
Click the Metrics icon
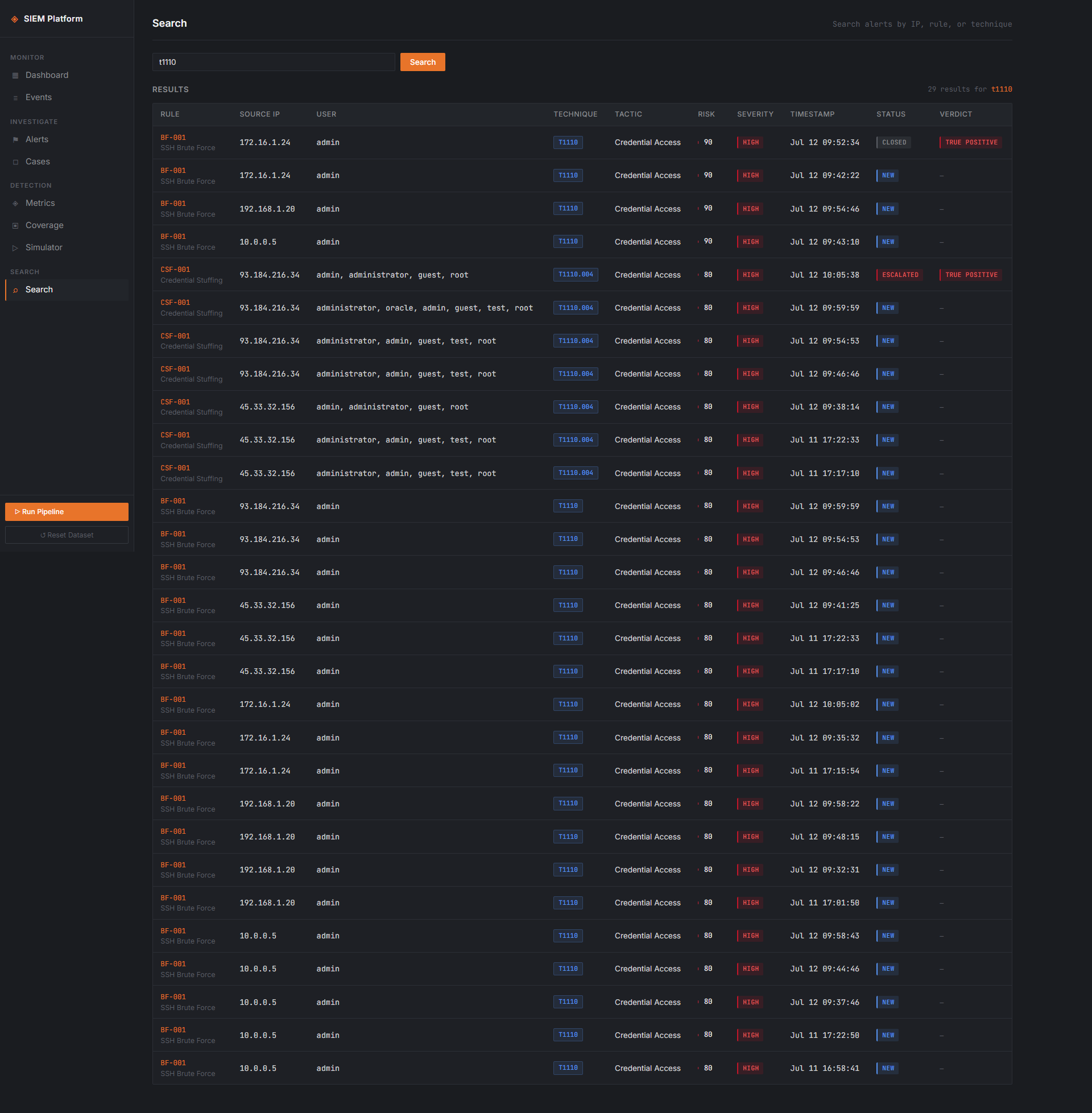click(x=15, y=204)
